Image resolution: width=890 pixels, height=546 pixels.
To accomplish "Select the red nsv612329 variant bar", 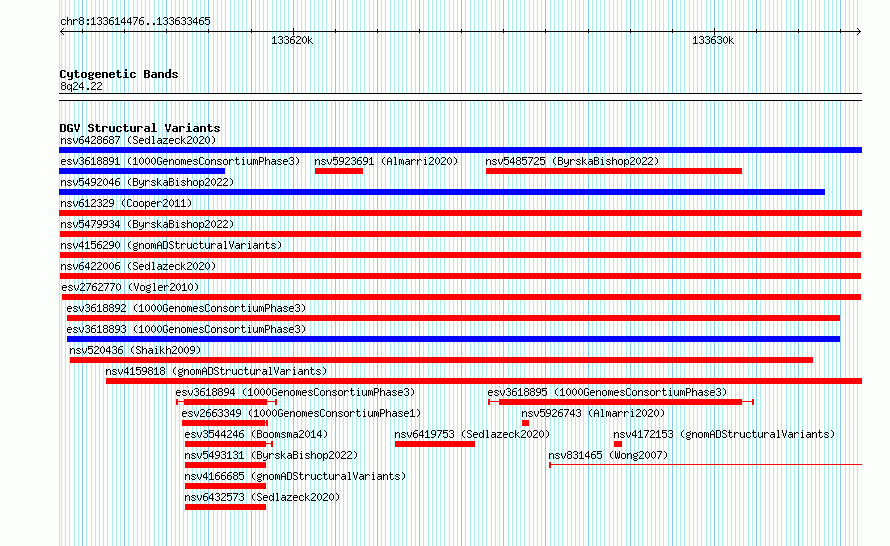I will pyautogui.click(x=460, y=213).
